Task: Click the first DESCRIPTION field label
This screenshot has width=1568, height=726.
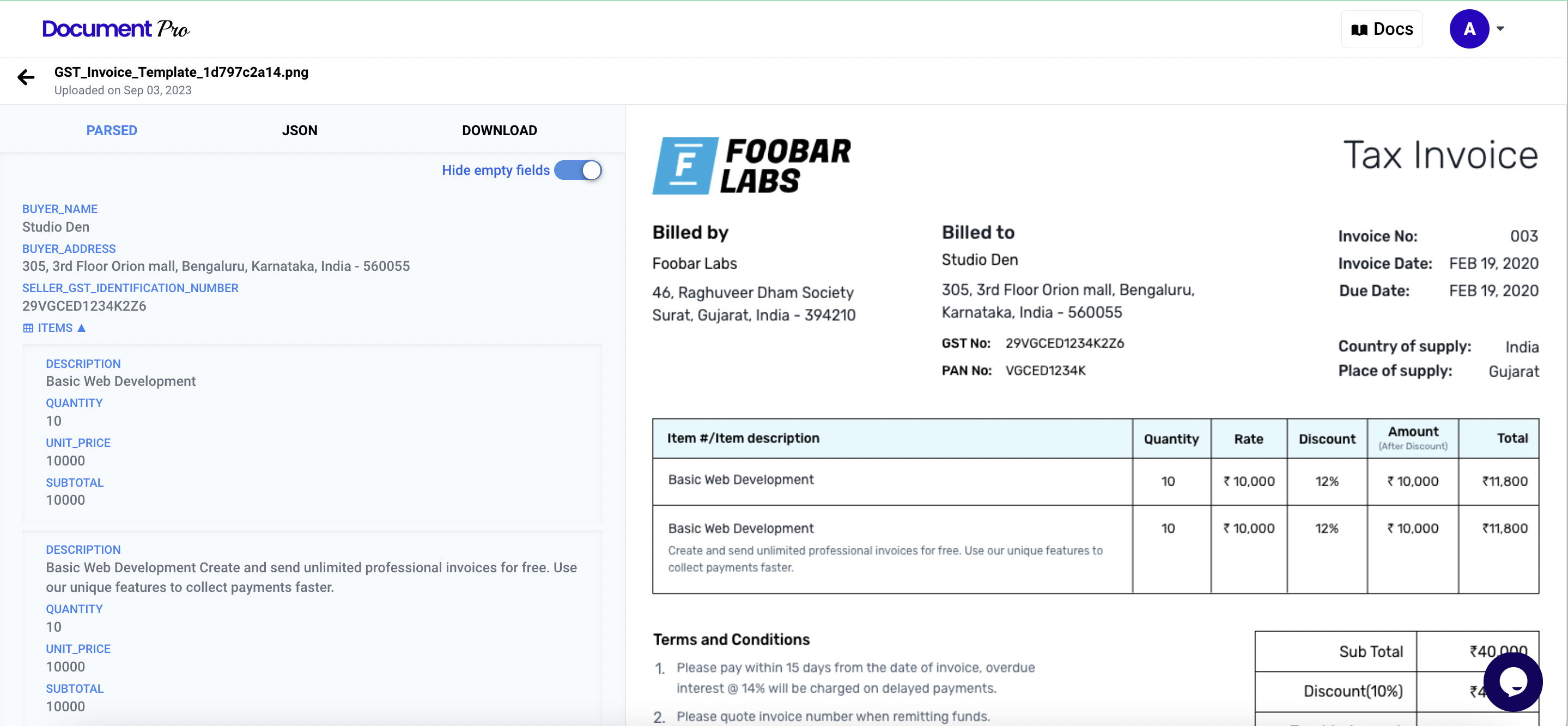Action: (x=83, y=364)
